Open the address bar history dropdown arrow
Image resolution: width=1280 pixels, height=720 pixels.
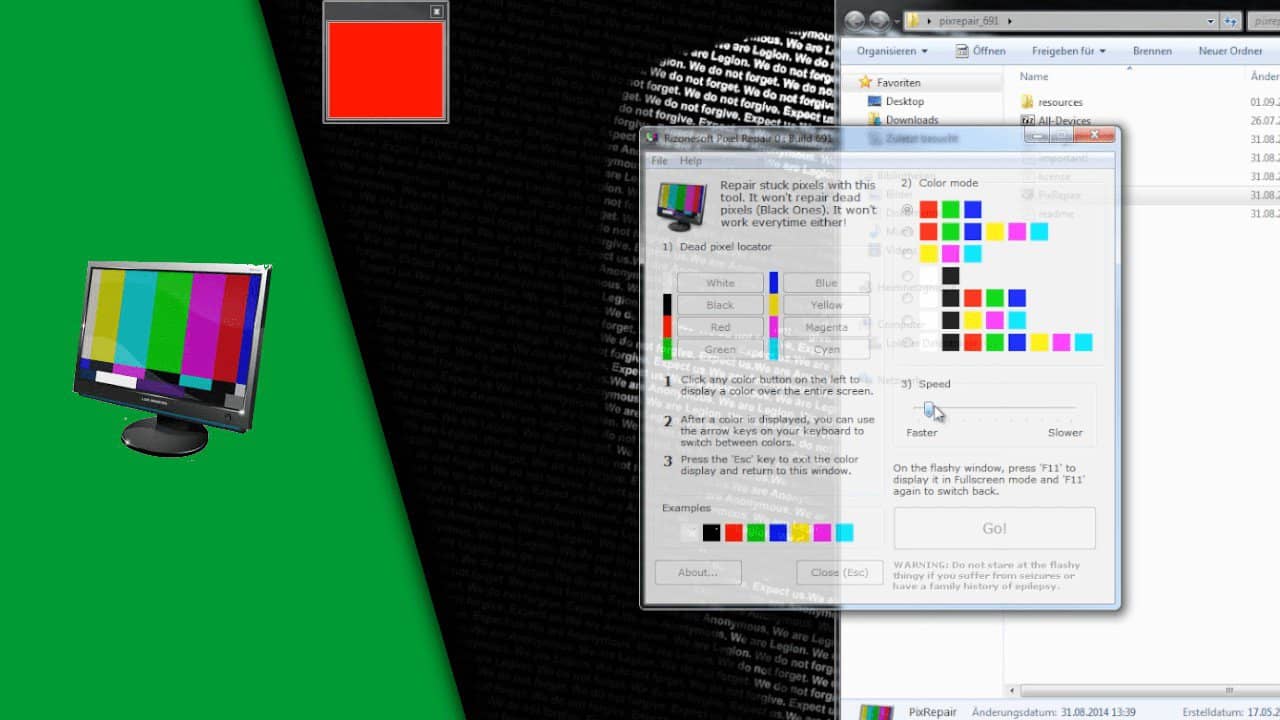1210,20
